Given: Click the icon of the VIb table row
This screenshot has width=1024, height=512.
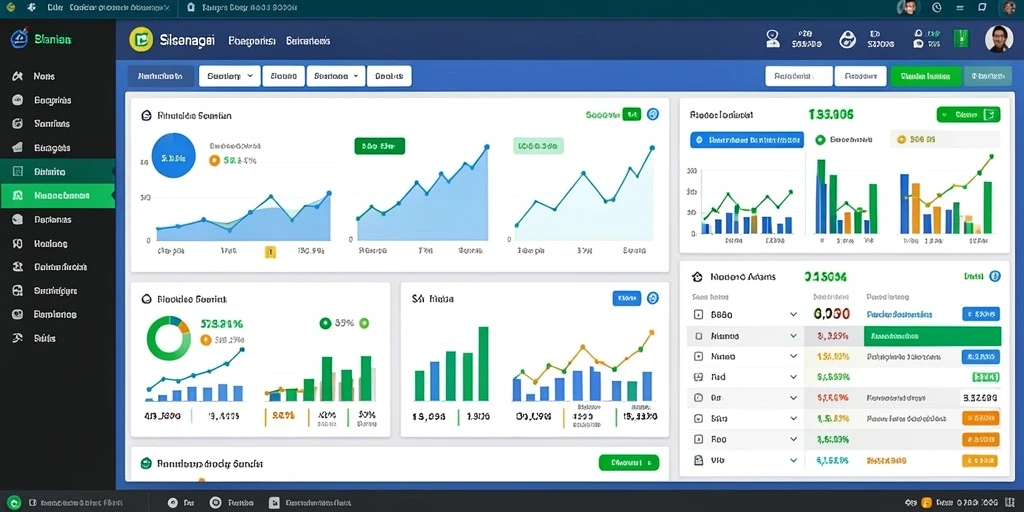Looking at the screenshot, I should [x=698, y=460].
